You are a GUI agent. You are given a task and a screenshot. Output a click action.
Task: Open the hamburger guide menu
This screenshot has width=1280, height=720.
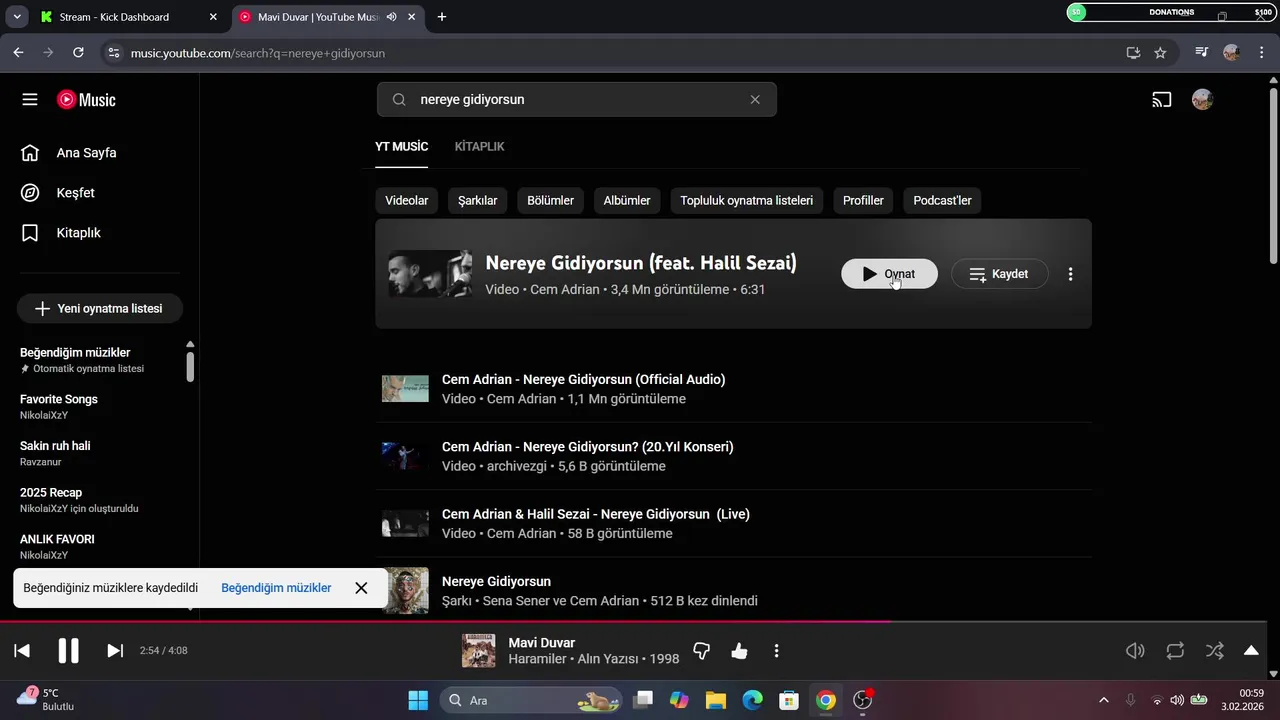click(30, 100)
